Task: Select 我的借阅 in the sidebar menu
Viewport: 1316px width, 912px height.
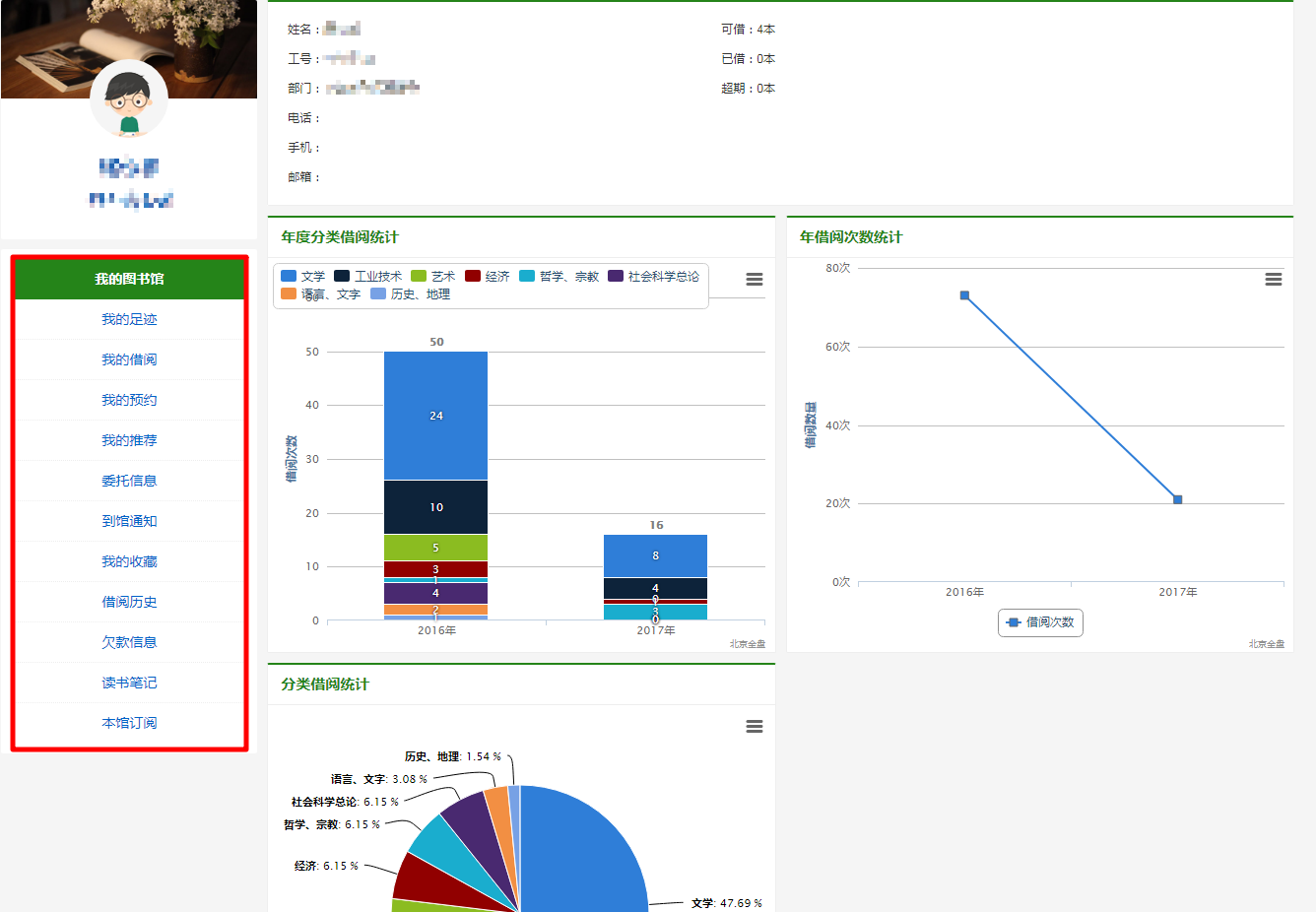Action: click(129, 359)
